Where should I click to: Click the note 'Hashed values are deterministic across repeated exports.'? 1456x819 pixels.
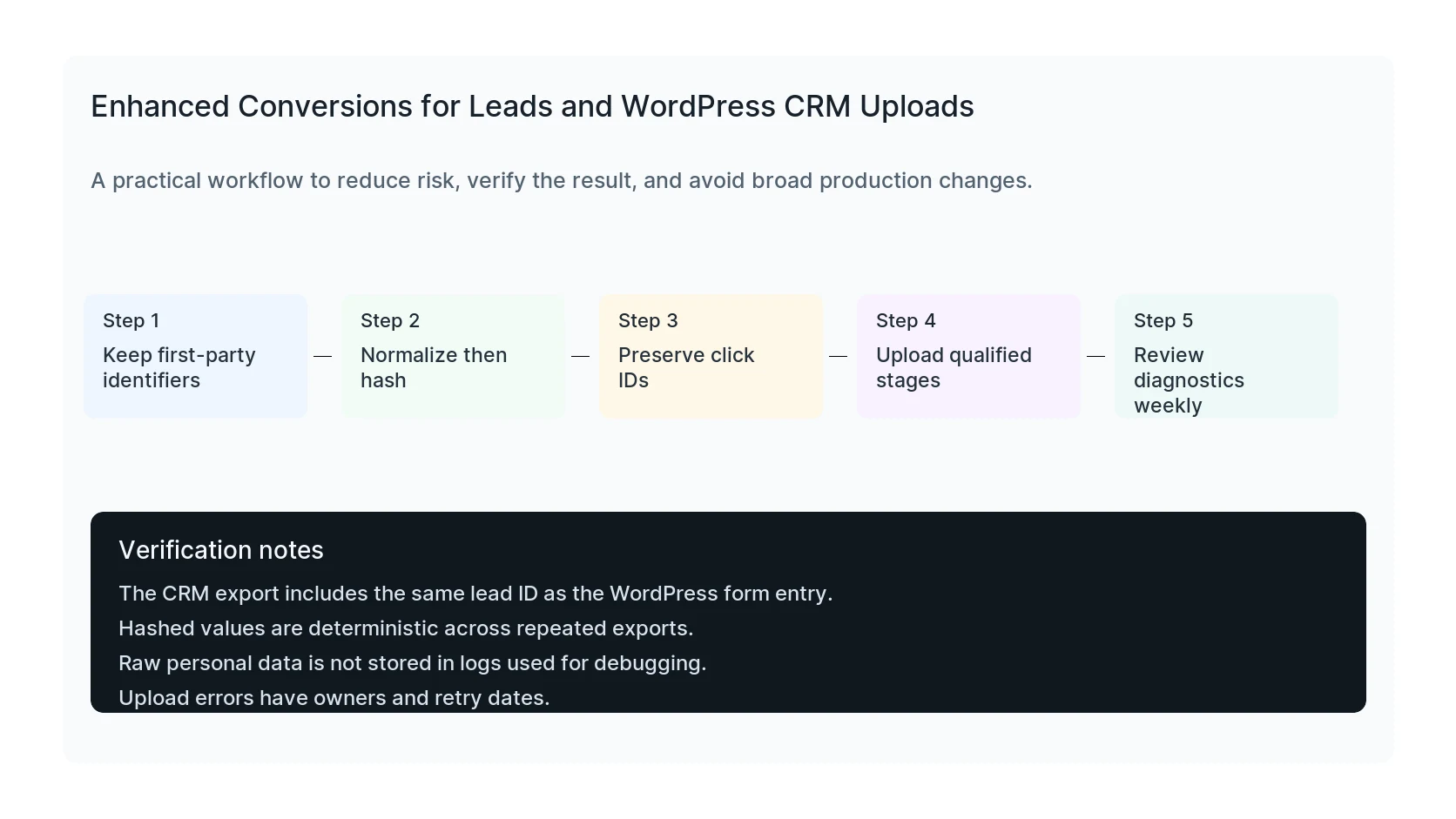[x=406, y=628]
